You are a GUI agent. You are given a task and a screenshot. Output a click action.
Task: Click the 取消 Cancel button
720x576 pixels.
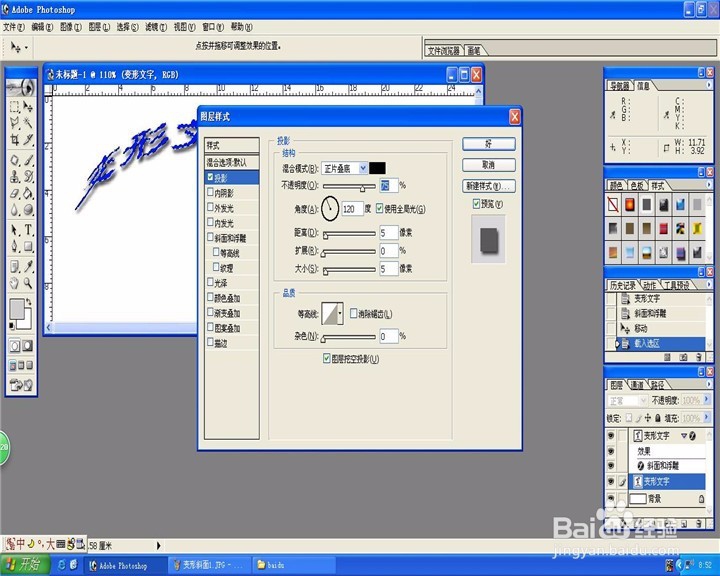(489, 164)
